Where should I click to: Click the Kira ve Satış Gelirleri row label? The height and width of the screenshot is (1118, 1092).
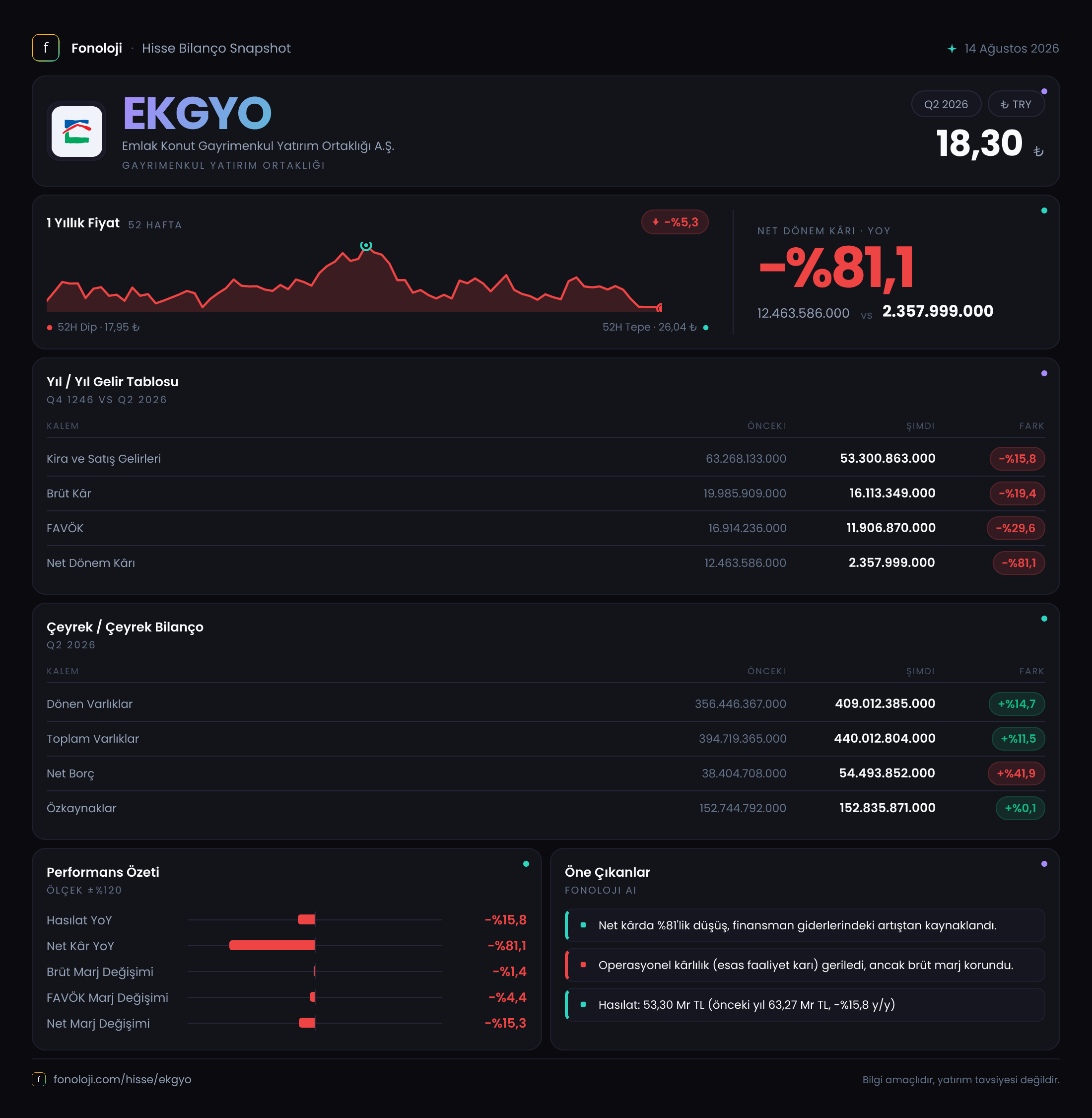pyautogui.click(x=103, y=459)
